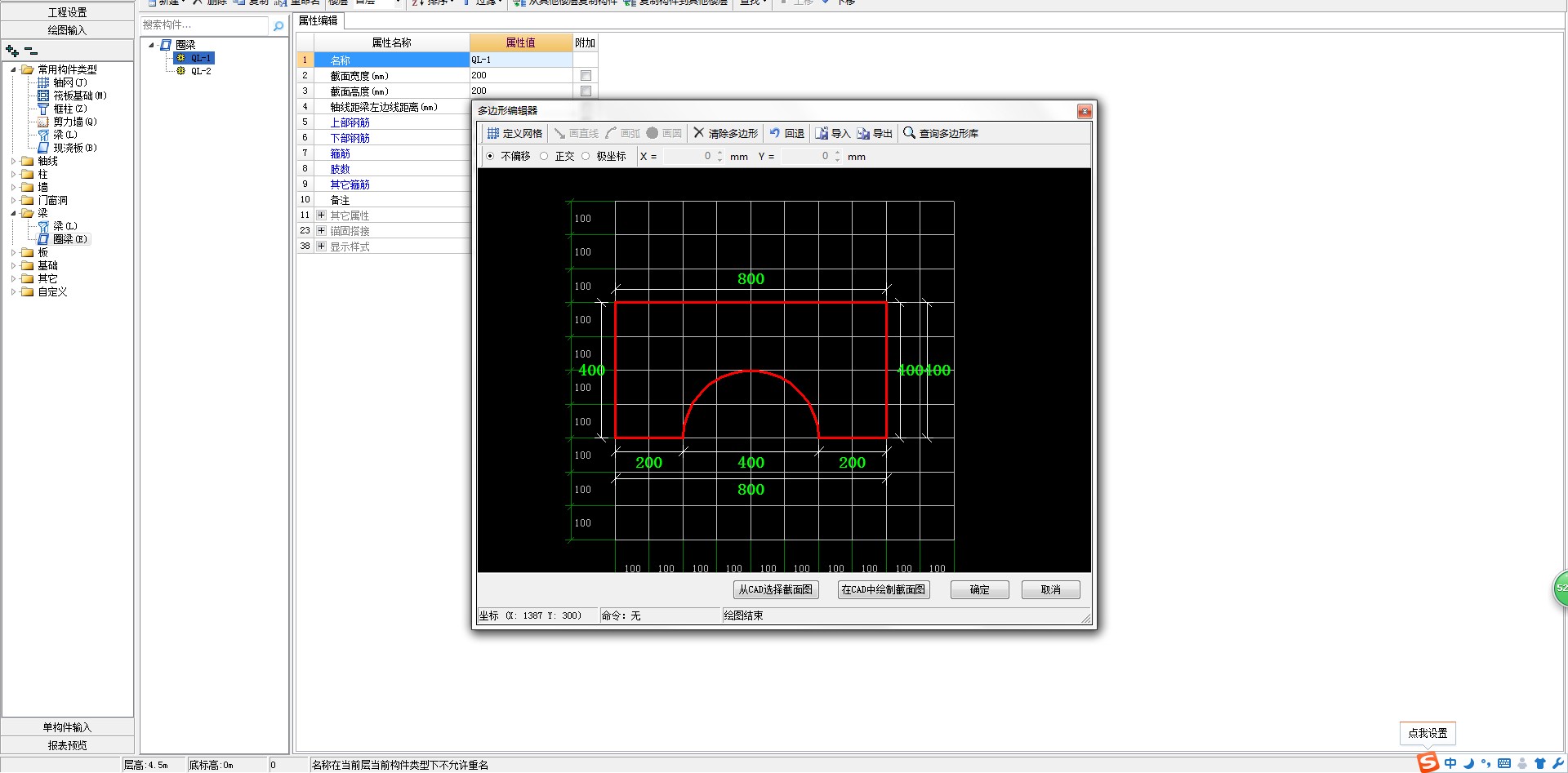This screenshot has height=773, width=1568.
Task: Open the 报表预览 panel tab
Action: coord(68,745)
